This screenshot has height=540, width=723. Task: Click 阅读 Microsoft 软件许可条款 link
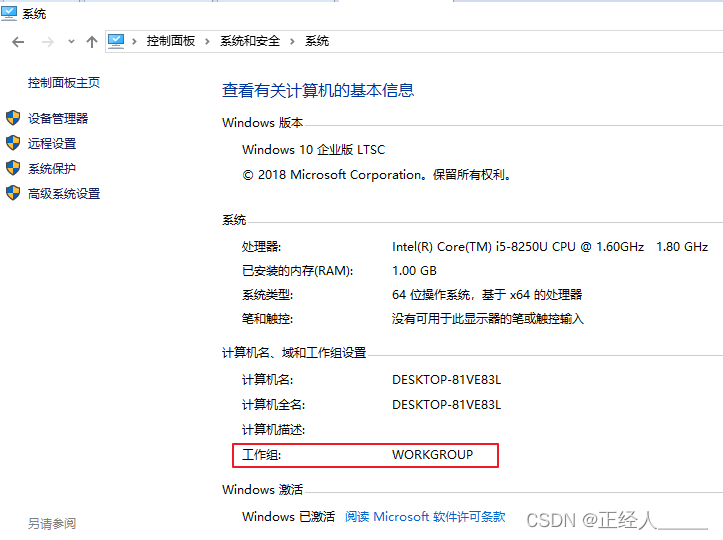click(425, 516)
